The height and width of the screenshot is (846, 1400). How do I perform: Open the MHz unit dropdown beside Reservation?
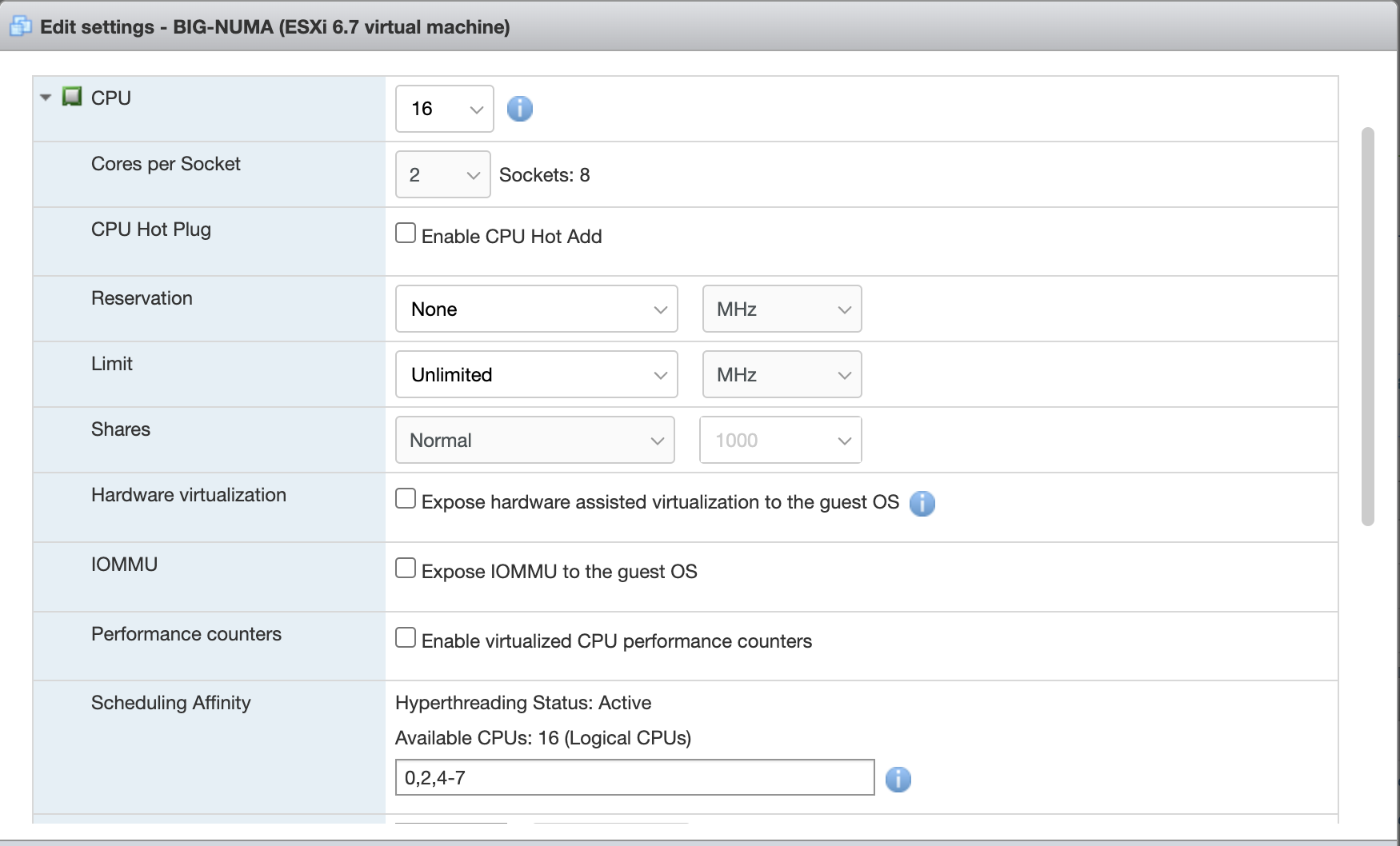tap(782, 309)
